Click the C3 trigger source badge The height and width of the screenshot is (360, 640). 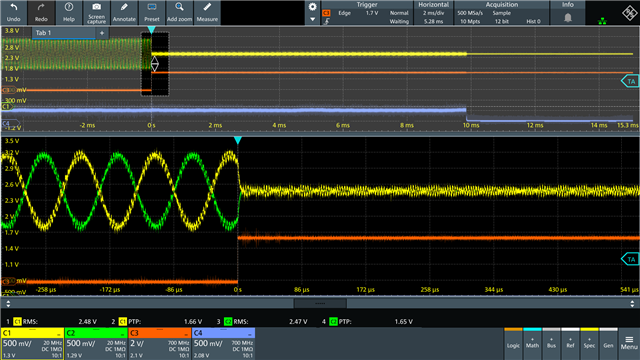326,13
